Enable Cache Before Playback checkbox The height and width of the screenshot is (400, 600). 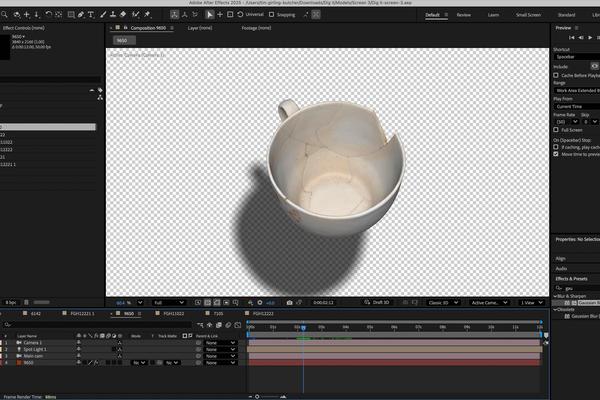coord(556,75)
